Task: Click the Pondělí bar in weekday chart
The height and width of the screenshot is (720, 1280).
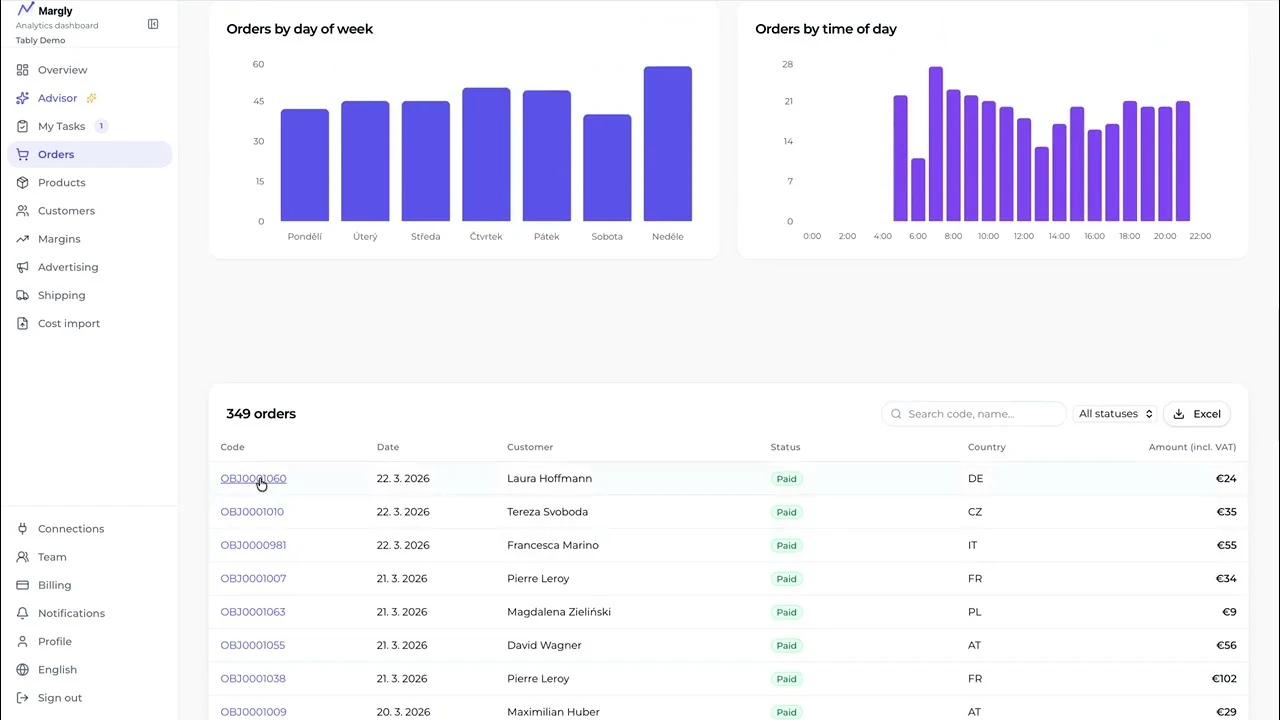Action: 305,165
